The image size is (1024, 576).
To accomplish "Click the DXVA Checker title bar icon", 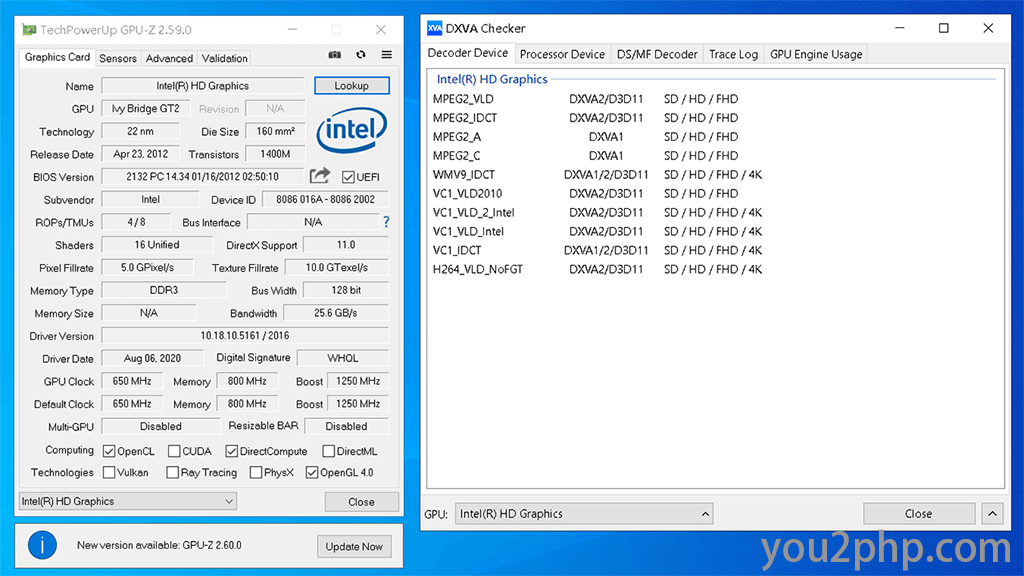I will [x=434, y=28].
